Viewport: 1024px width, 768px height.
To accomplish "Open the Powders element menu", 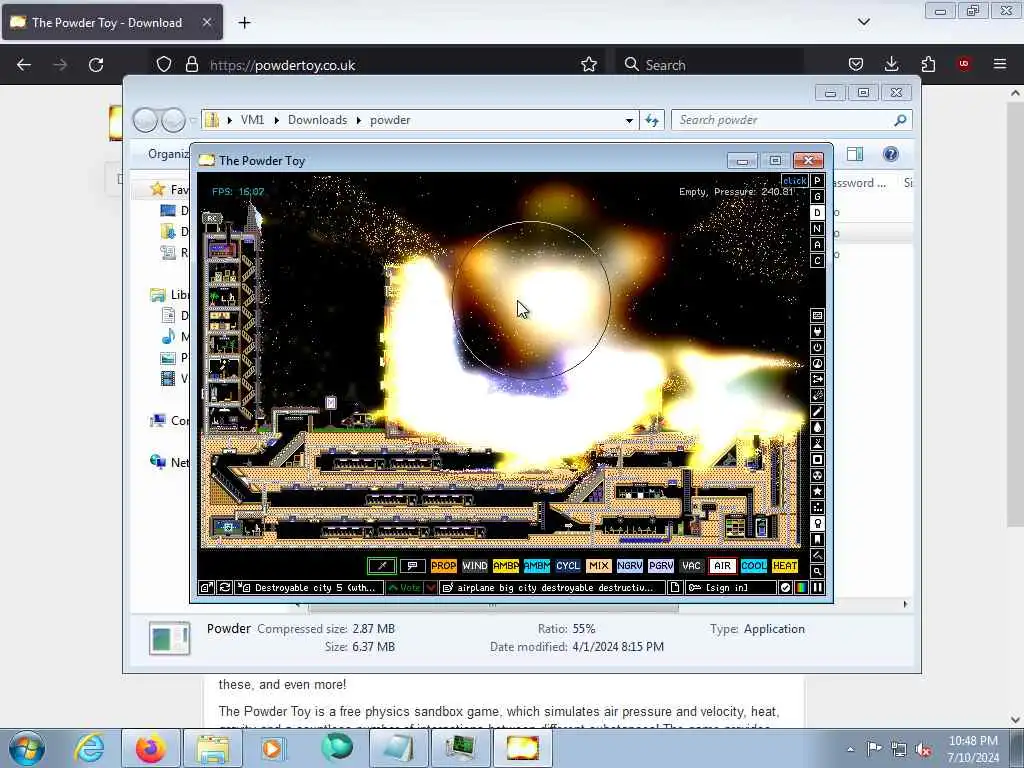I will pos(817,443).
